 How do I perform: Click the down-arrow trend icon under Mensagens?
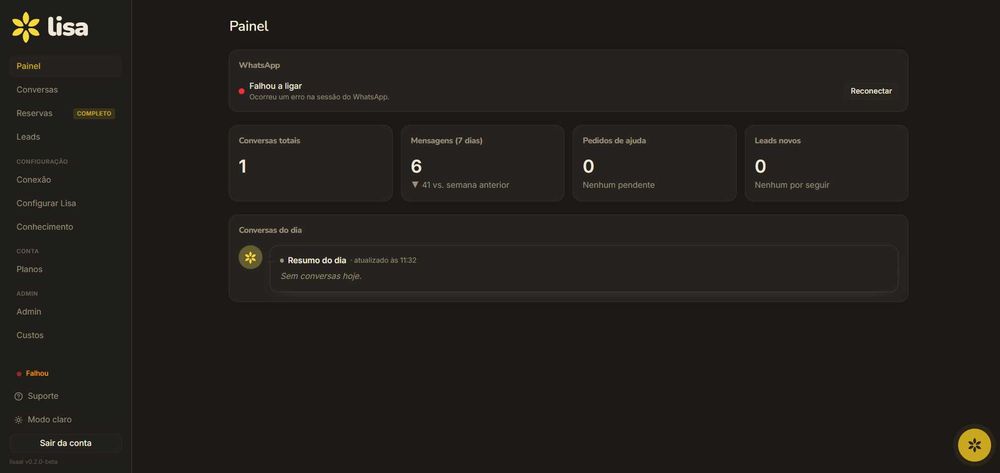(415, 185)
